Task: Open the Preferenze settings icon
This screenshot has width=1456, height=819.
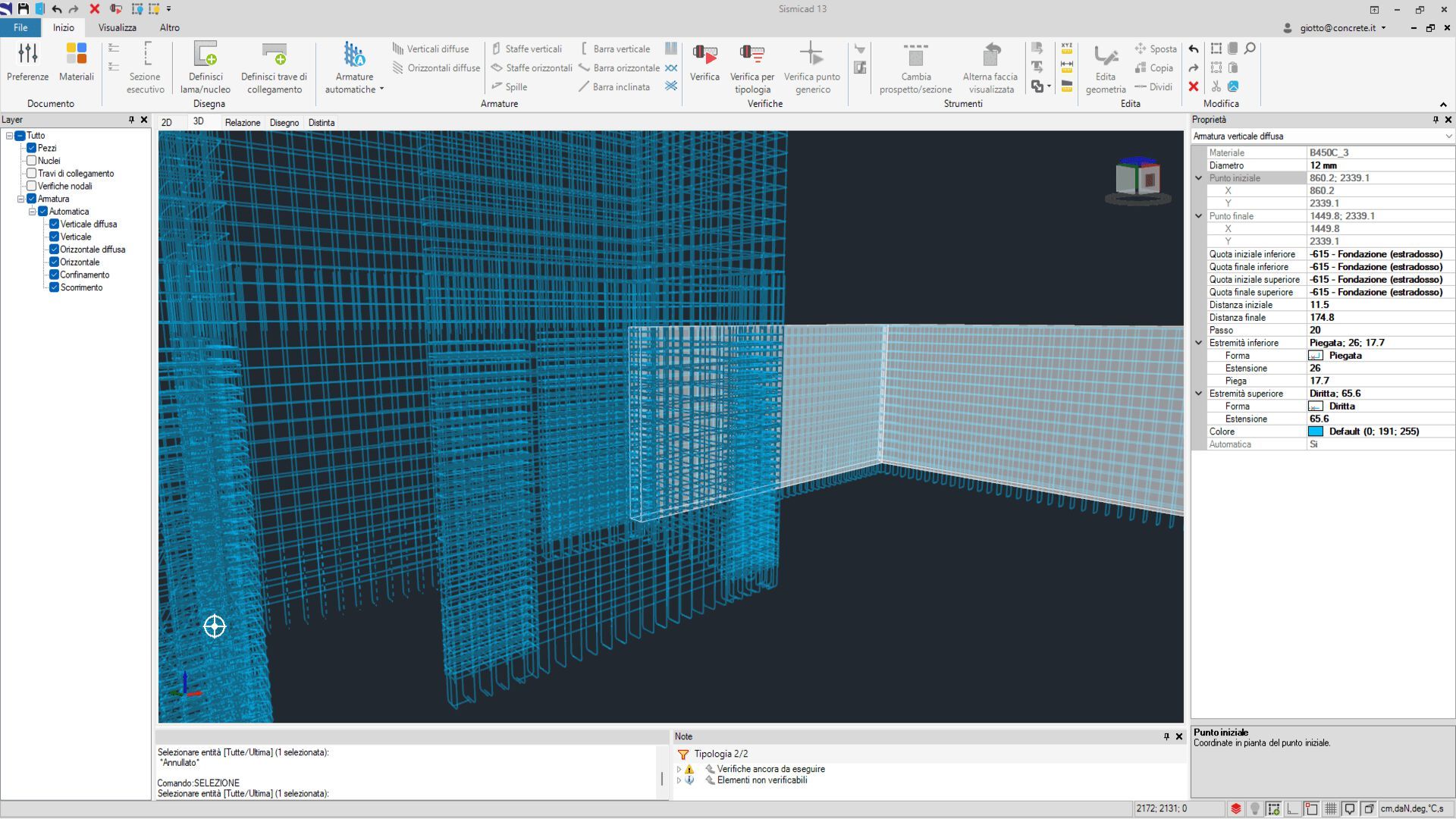Action: tap(28, 54)
